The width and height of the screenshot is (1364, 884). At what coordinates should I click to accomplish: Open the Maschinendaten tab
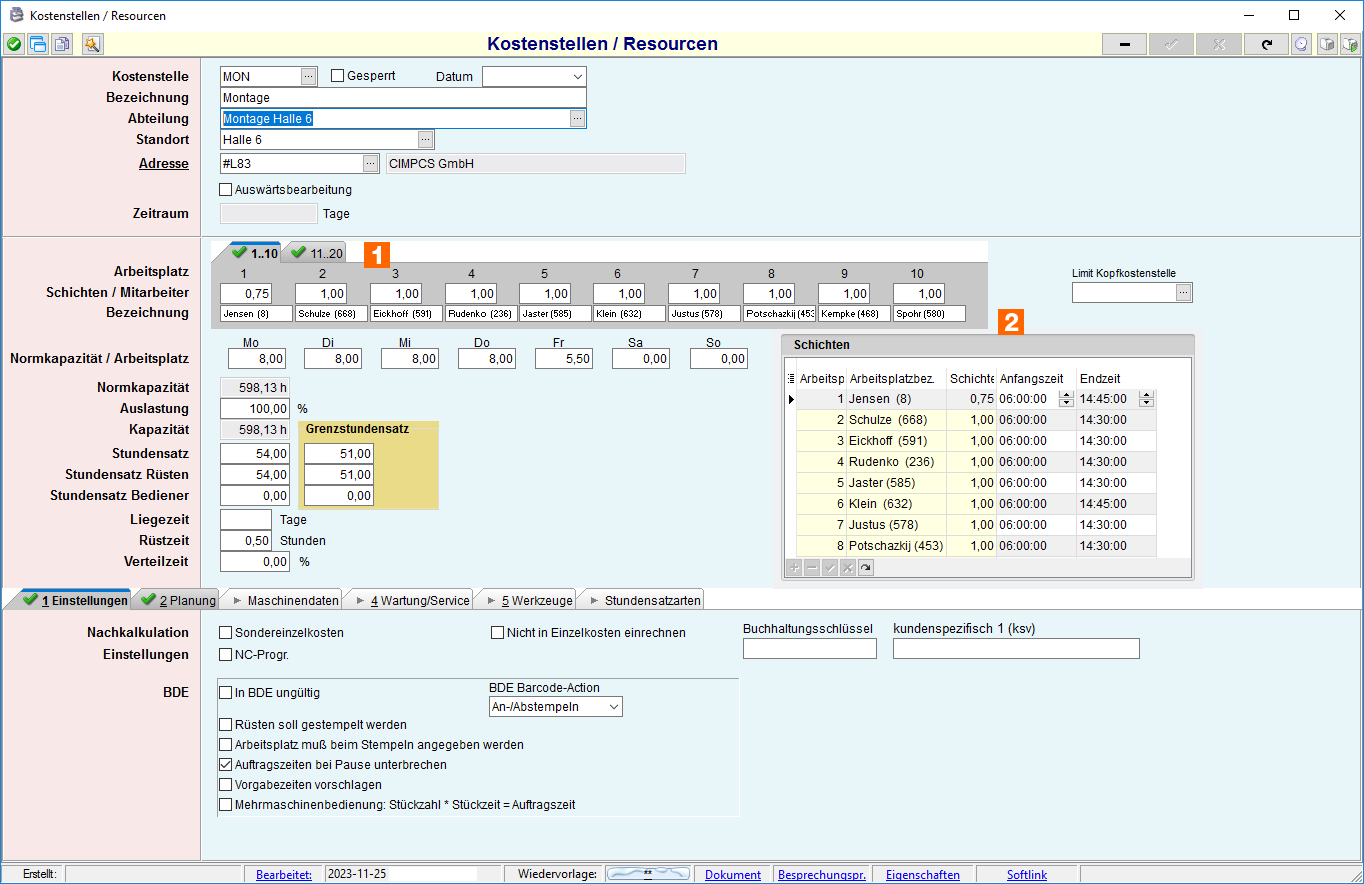[x=284, y=600]
